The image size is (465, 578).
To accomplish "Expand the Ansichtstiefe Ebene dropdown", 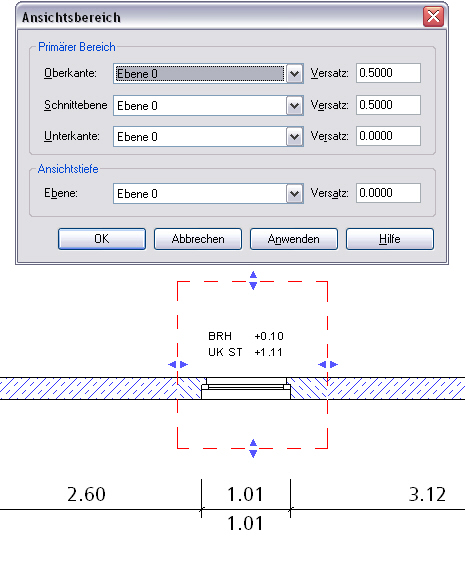I will (x=294, y=194).
